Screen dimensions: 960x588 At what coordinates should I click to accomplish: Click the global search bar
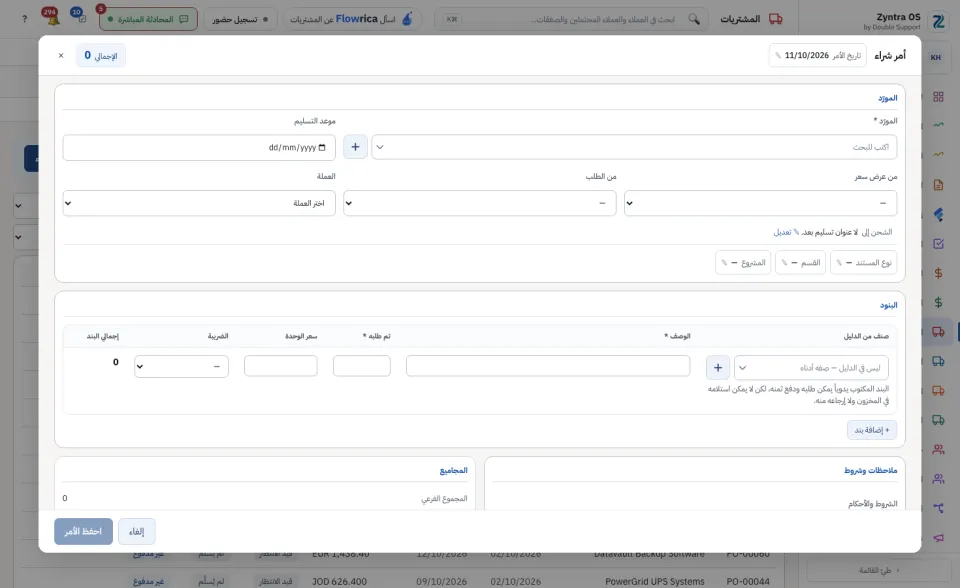571,19
